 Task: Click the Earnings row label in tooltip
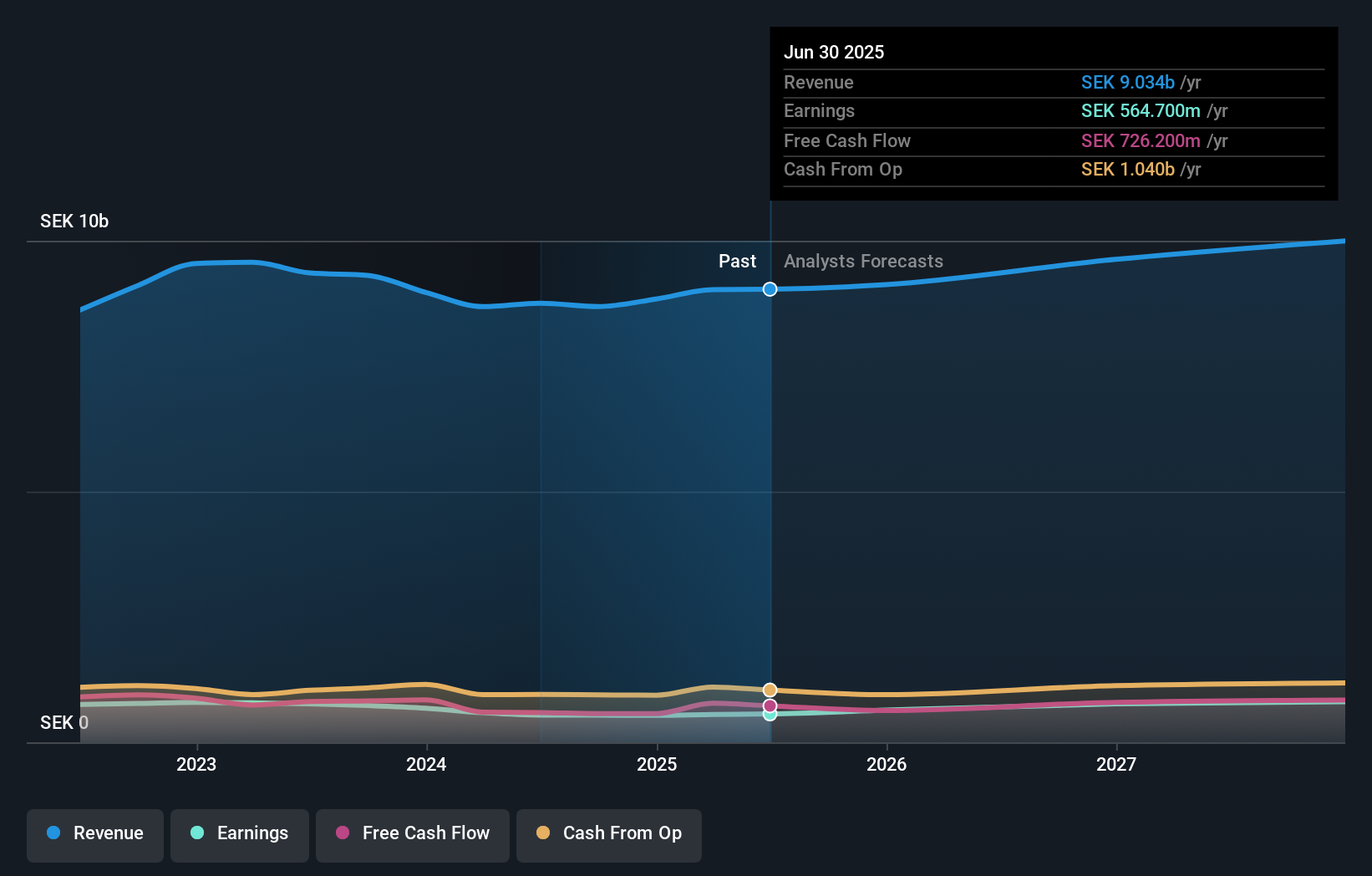coord(819,110)
